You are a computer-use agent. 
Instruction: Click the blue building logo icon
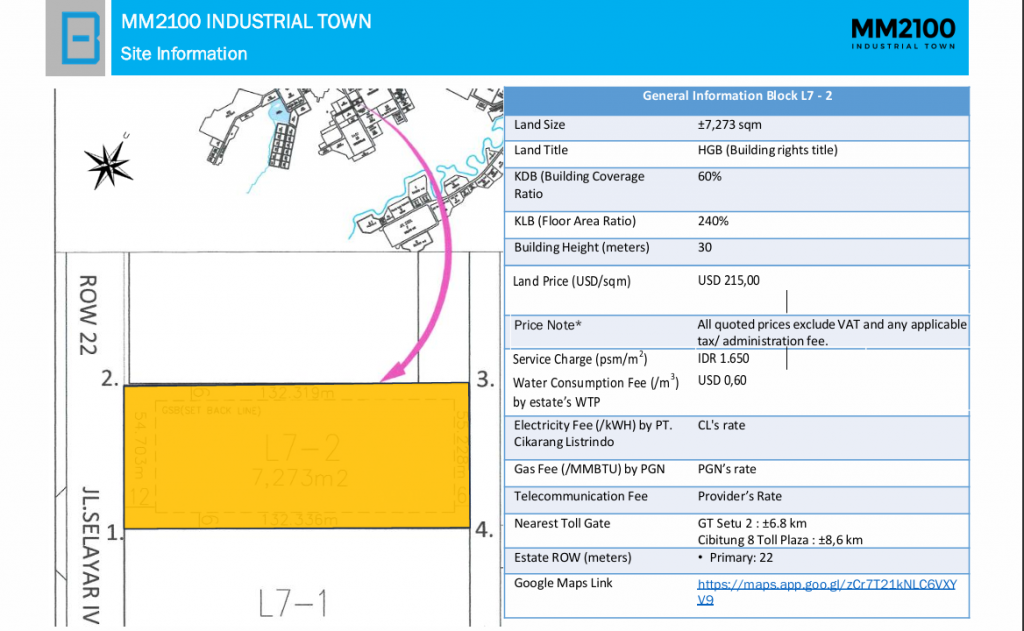click(x=80, y=39)
